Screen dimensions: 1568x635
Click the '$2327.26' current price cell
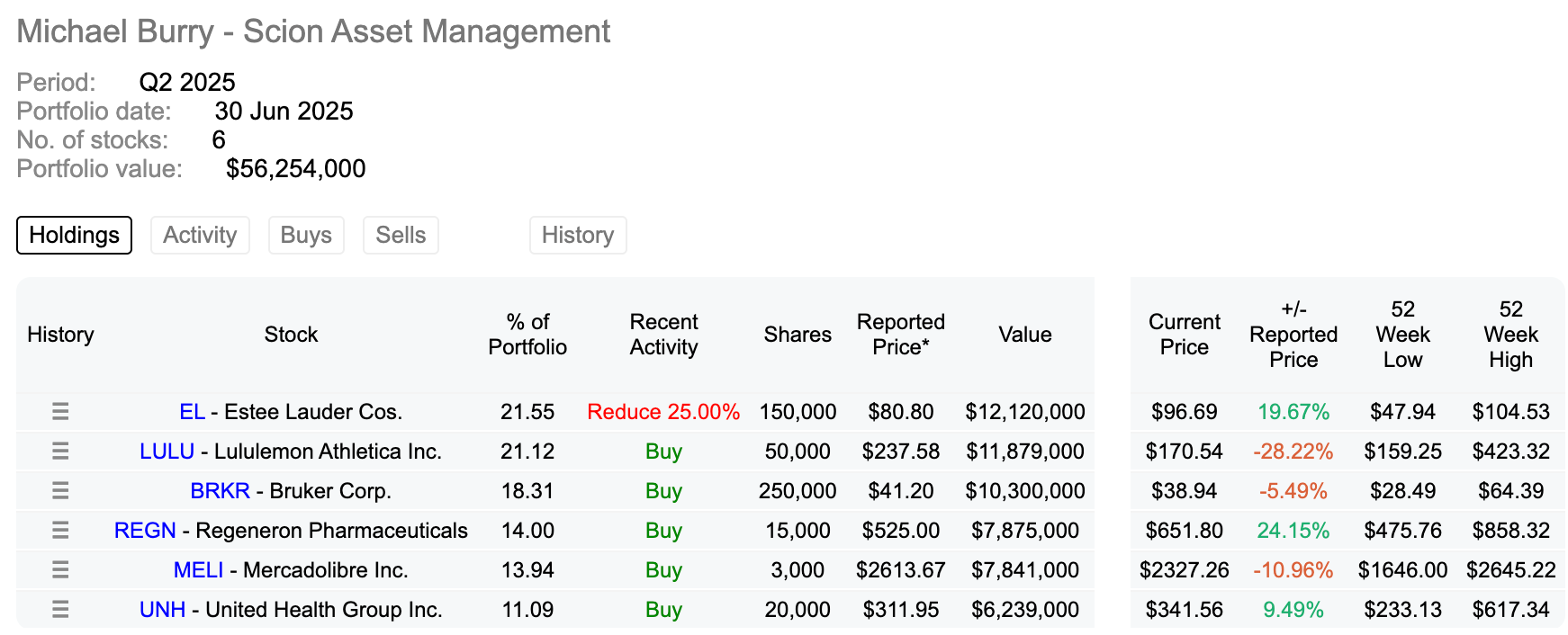pyautogui.click(x=1185, y=570)
